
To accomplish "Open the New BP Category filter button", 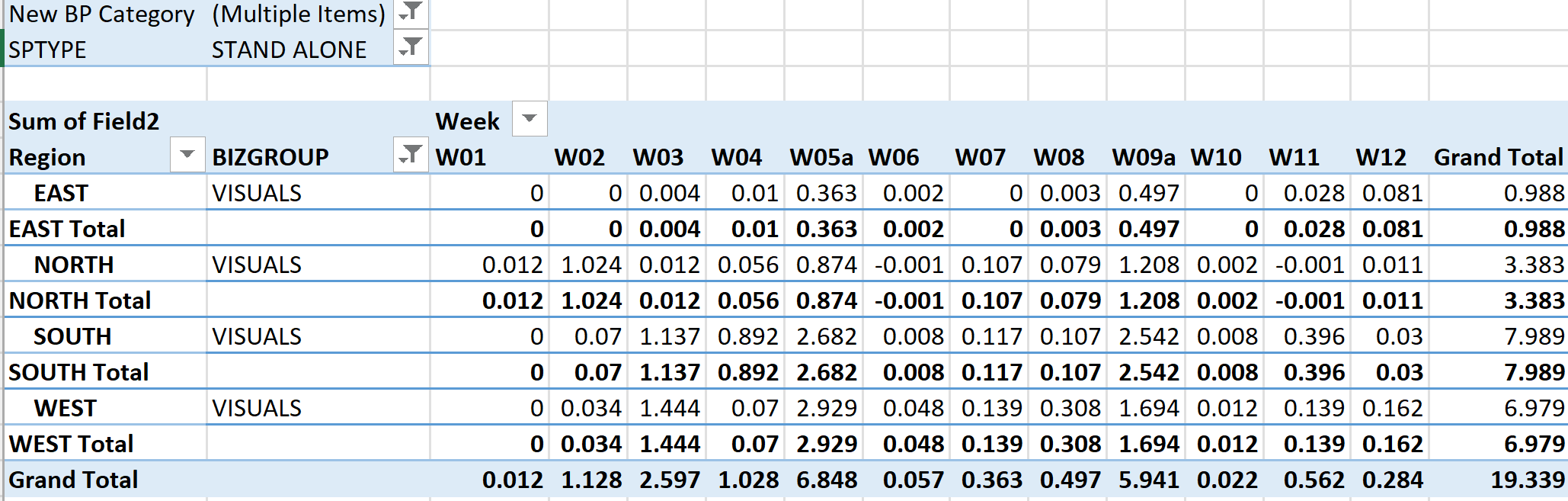I will (411, 12).
